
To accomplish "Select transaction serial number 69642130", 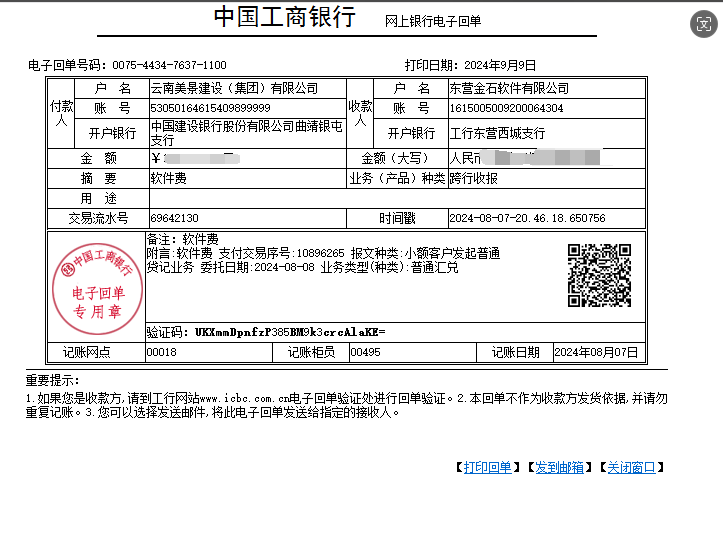I will (x=174, y=218).
